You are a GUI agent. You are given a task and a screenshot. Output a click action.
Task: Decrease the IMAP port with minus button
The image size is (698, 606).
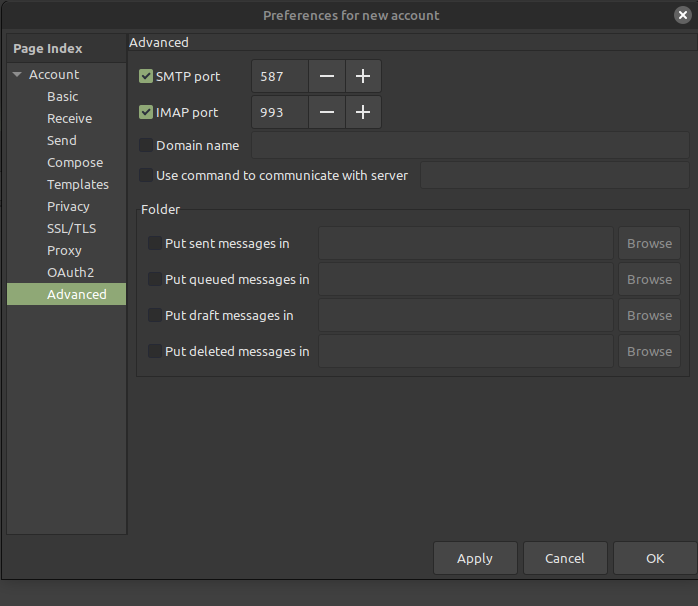(x=327, y=112)
